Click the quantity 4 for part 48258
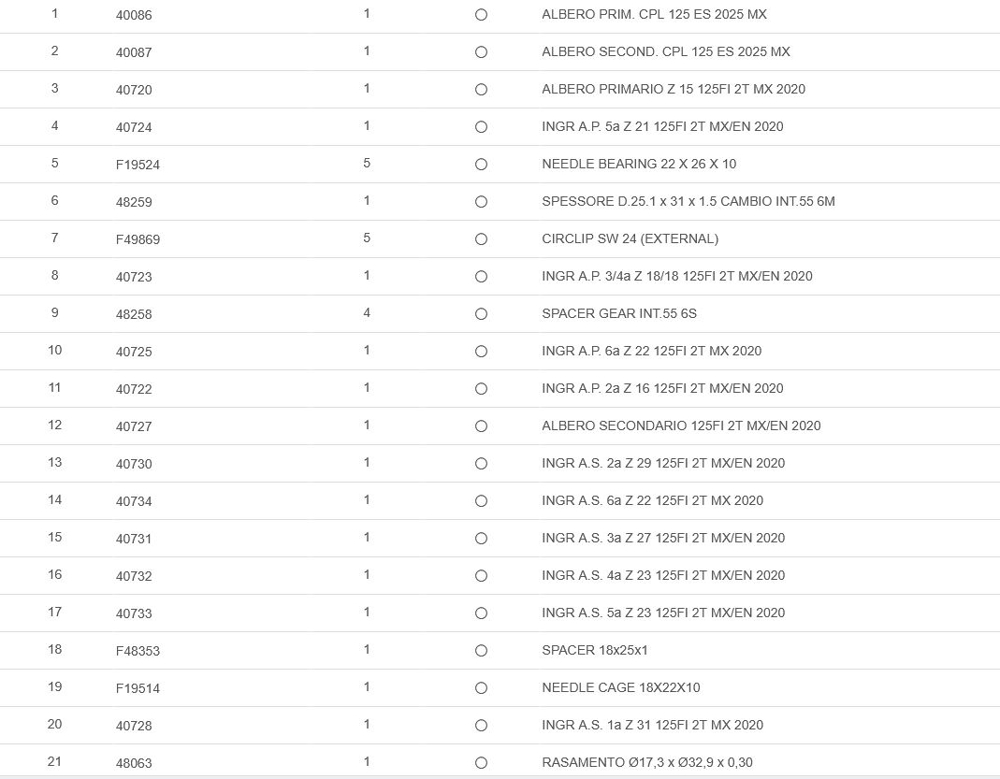This screenshot has width=1000, height=779. pyautogui.click(x=367, y=313)
